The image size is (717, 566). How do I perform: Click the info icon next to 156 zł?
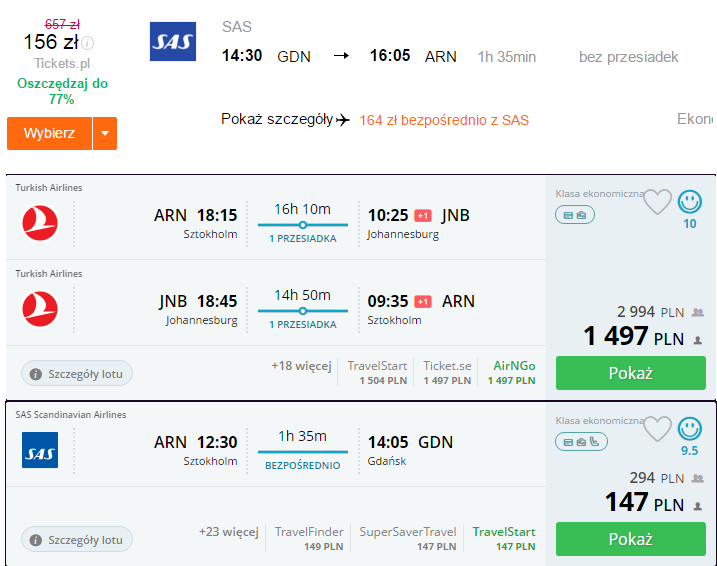pos(88,43)
